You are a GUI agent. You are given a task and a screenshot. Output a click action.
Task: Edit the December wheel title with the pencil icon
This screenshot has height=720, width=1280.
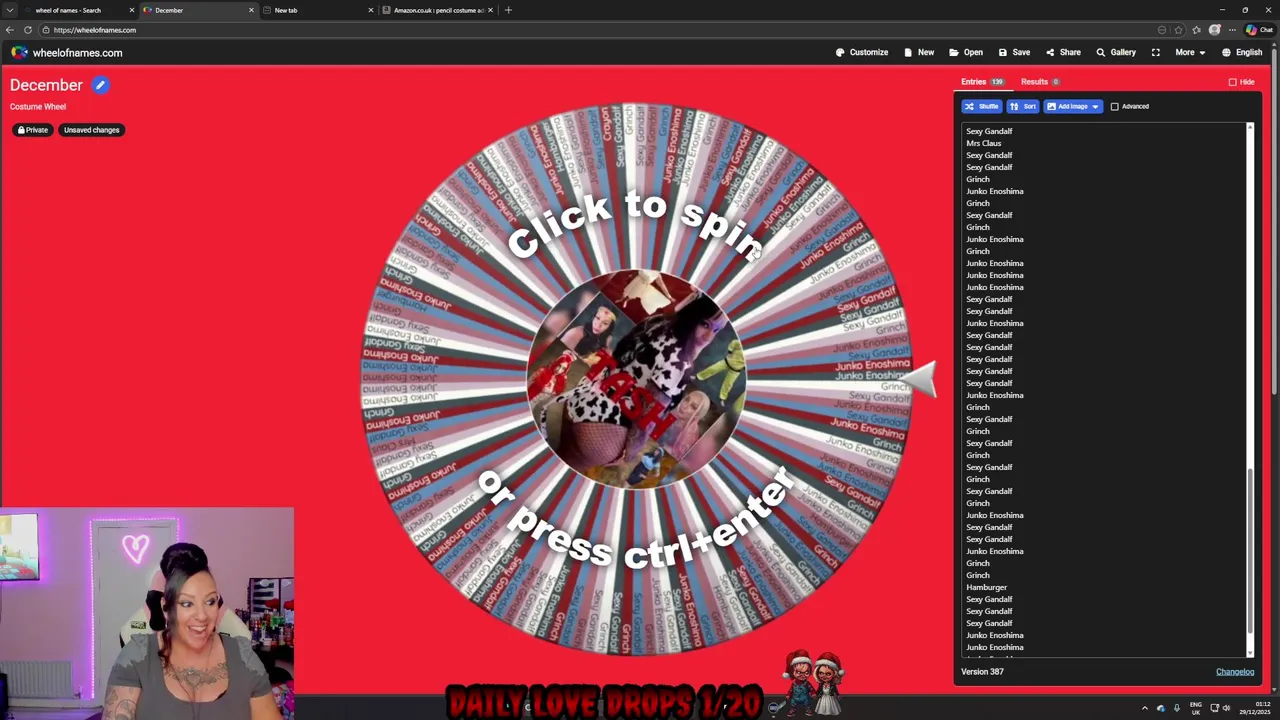pyautogui.click(x=100, y=85)
